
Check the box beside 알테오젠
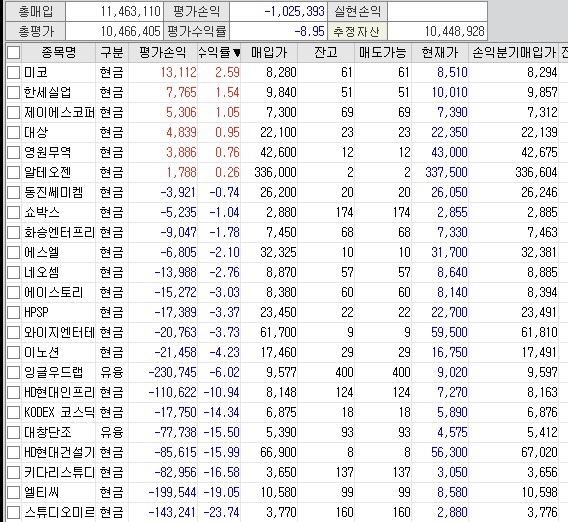(x=13, y=172)
